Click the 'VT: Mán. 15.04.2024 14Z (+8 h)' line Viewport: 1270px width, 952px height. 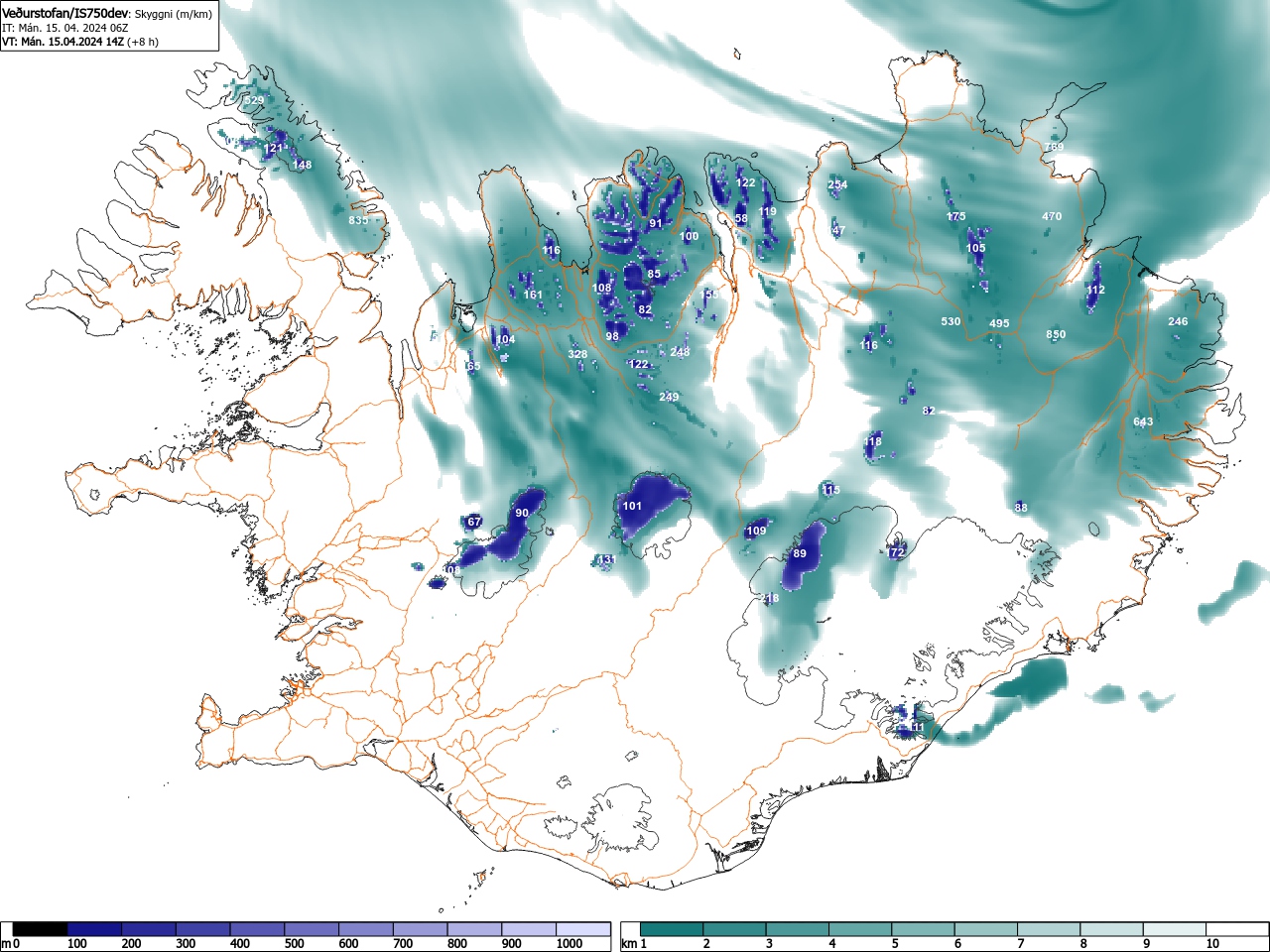click(x=80, y=42)
